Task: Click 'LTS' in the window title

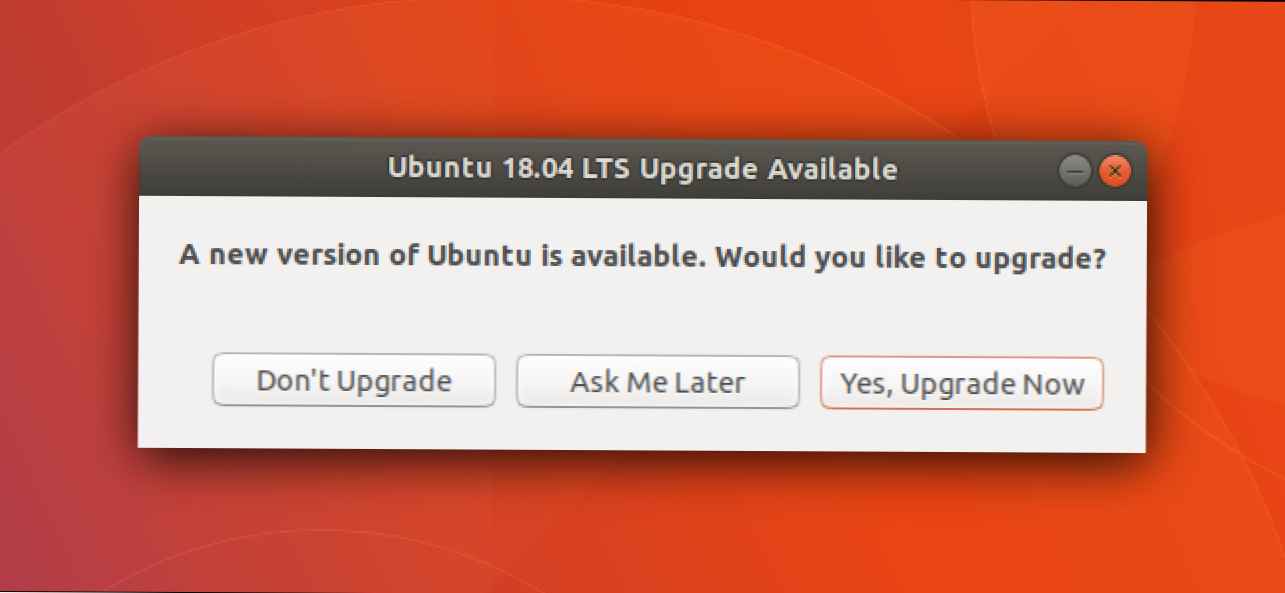Action: [x=606, y=169]
